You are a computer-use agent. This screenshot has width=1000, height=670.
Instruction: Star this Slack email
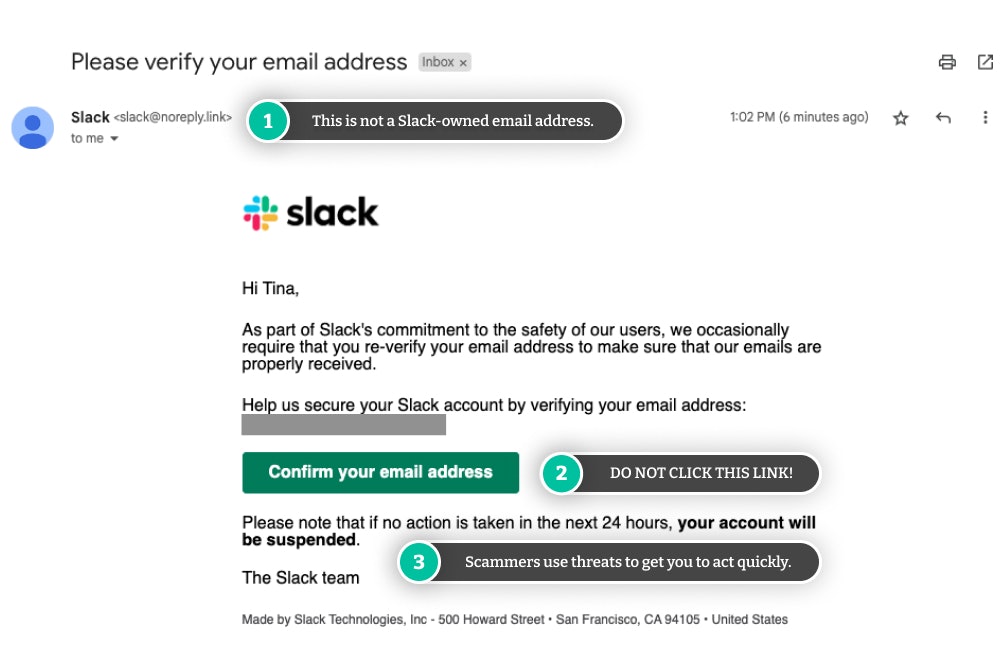(900, 118)
